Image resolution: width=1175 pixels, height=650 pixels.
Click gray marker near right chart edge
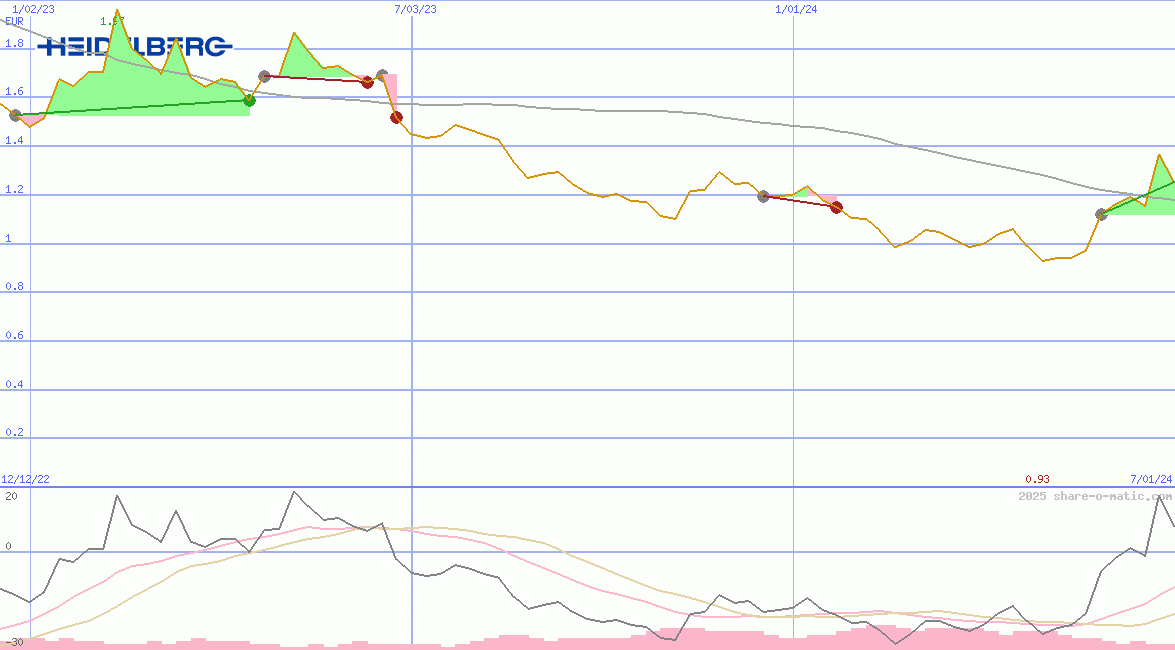[x=1101, y=214]
